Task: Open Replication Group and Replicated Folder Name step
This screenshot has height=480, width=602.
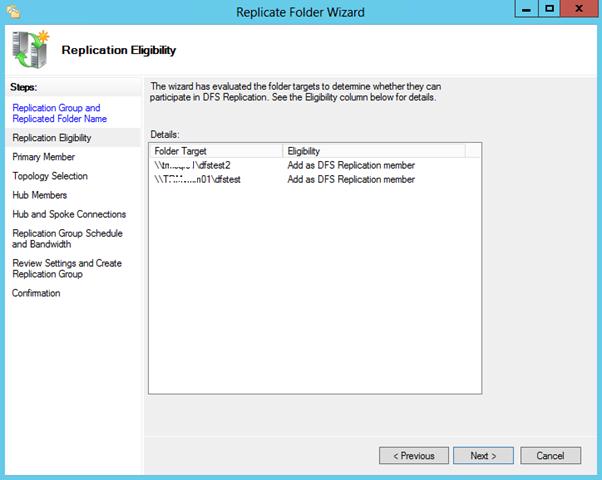Action: click(56, 113)
